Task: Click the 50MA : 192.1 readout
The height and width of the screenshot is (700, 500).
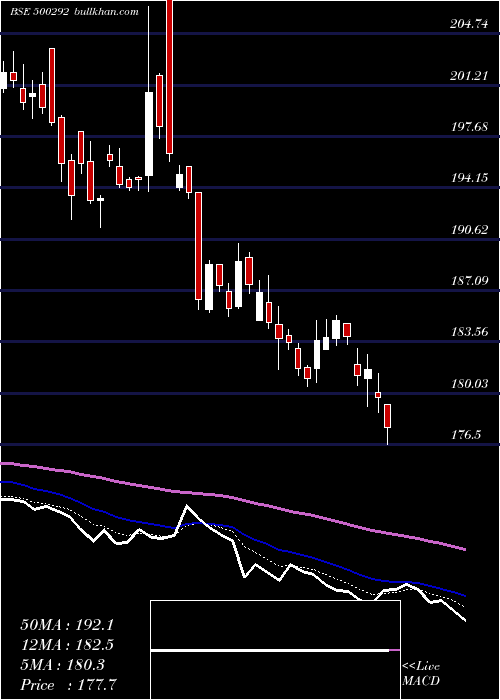Action: pyautogui.click(x=67, y=625)
